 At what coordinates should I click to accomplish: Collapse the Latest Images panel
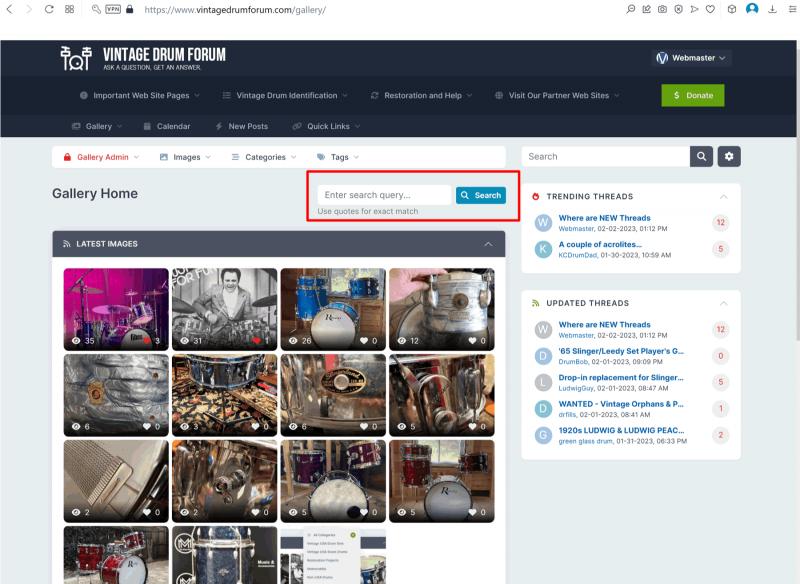pos(488,244)
